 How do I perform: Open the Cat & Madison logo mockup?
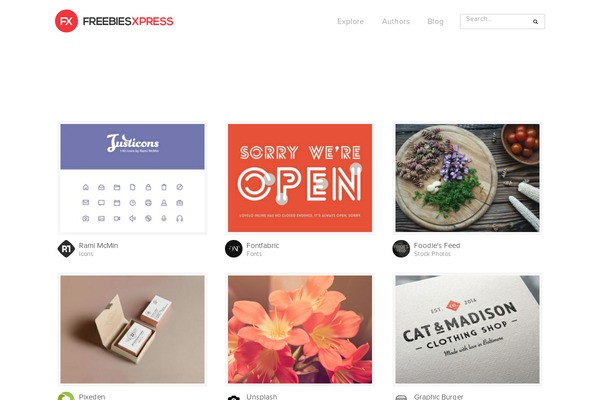coord(467,330)
